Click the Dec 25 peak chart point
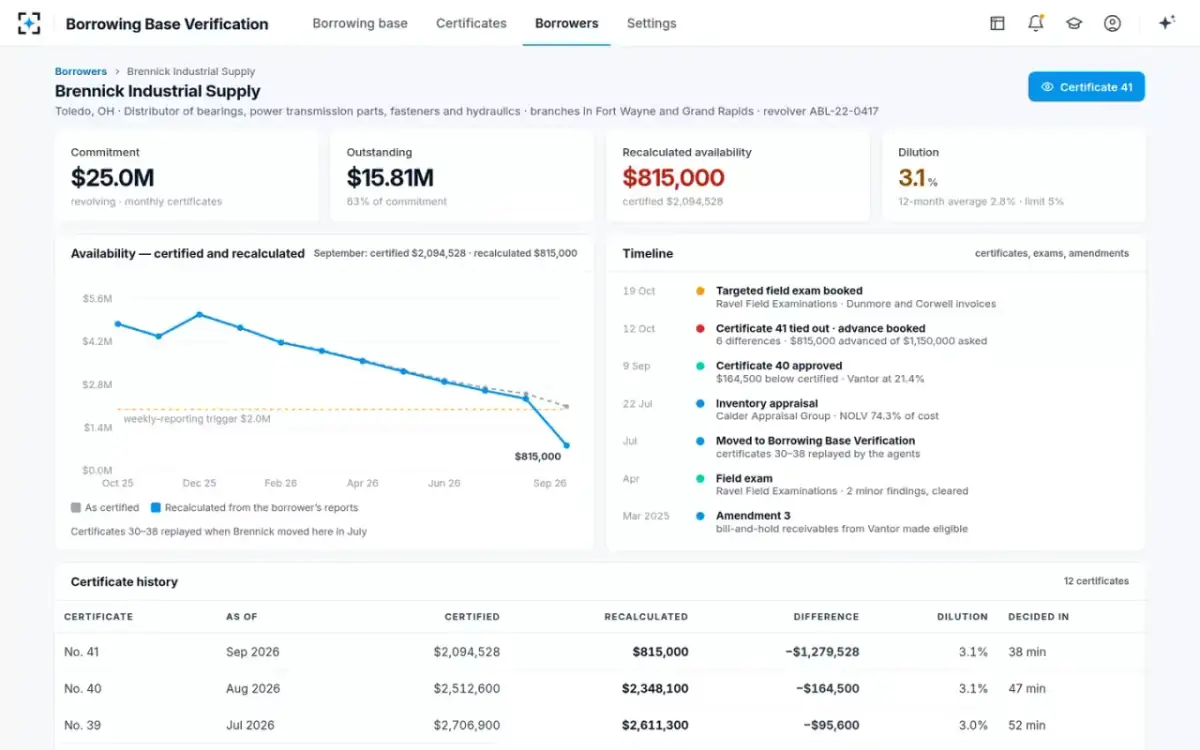This screenshot has width=1200, height=750. click(199, 314)
